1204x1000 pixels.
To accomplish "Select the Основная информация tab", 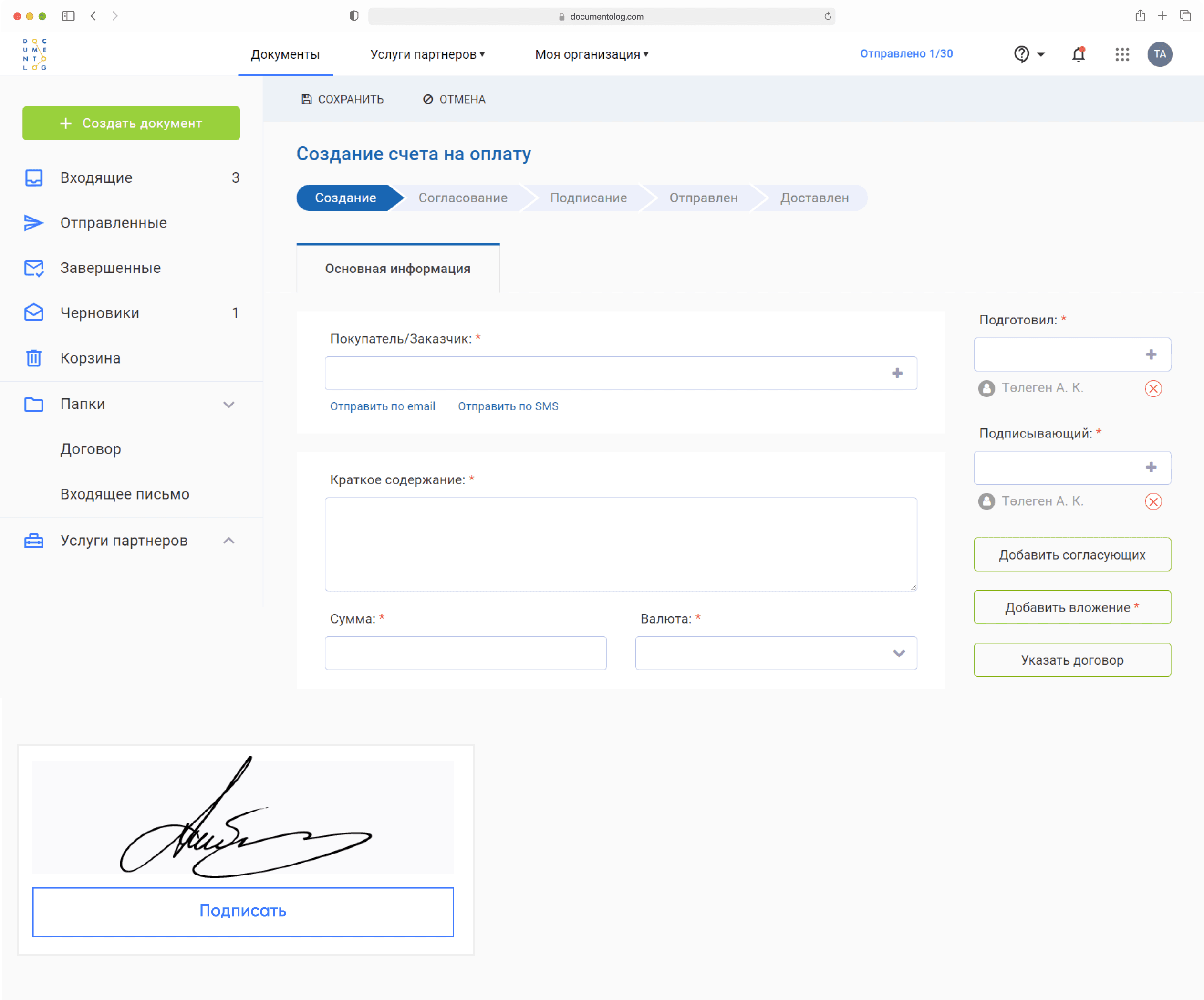I will (x=398, y=269).
